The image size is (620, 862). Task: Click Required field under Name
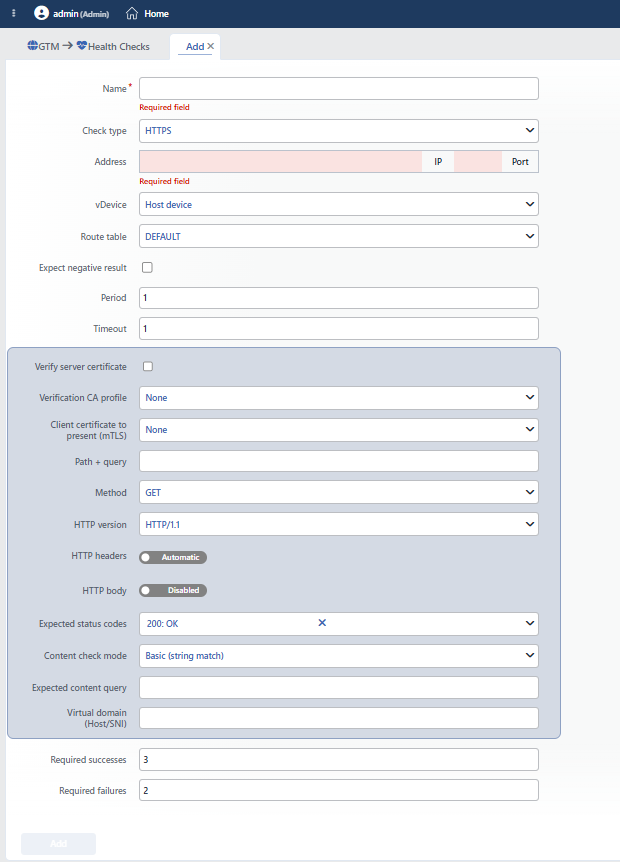point(164,107)
